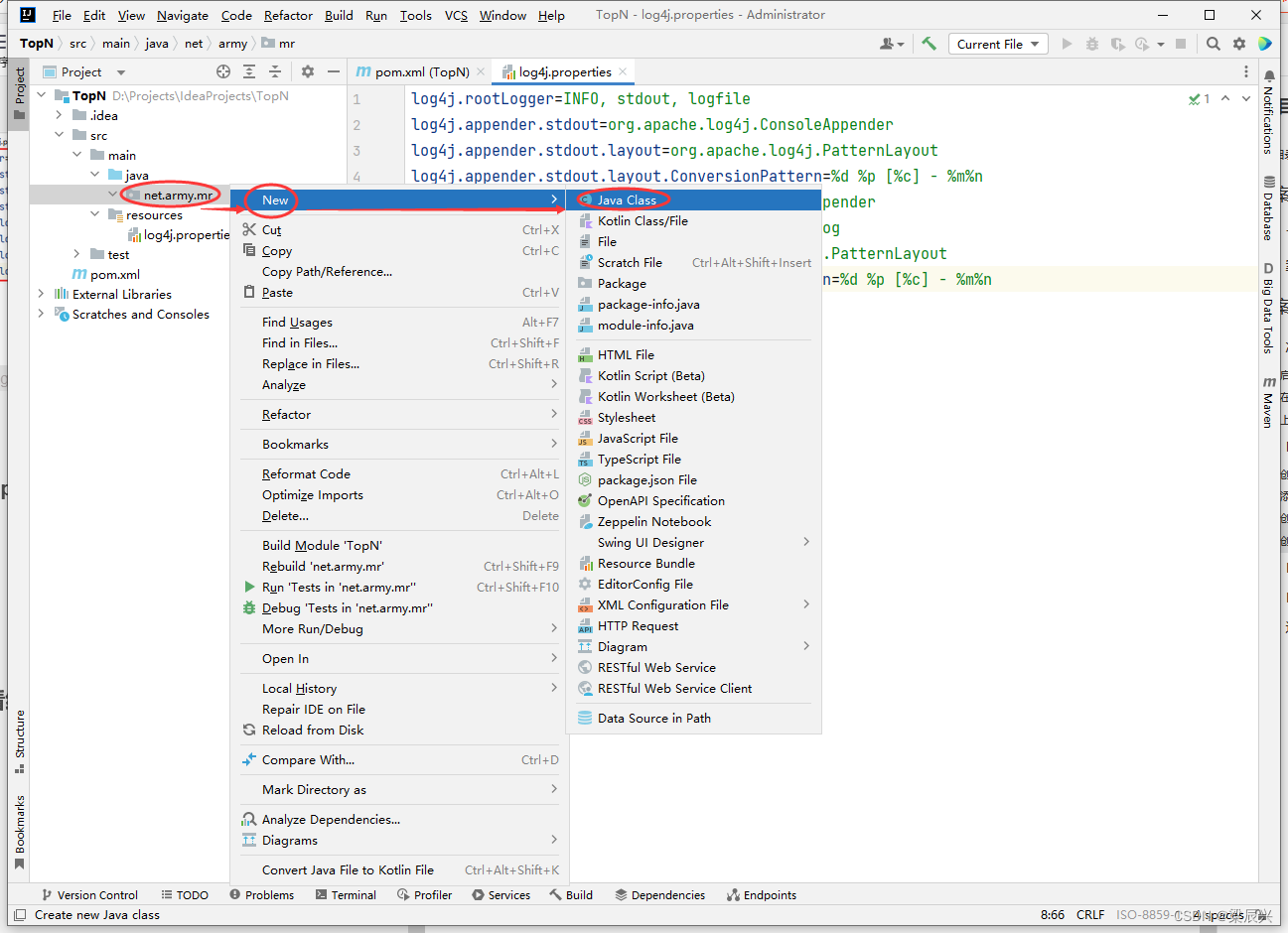
Task: Click Collapse All icon in Project panel
Action: pos(275,71)
